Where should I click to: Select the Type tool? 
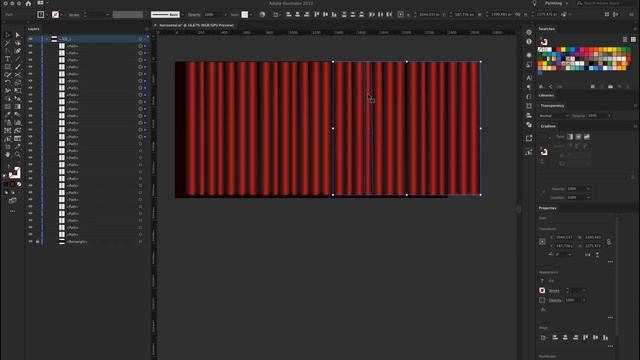pos(7,59)
